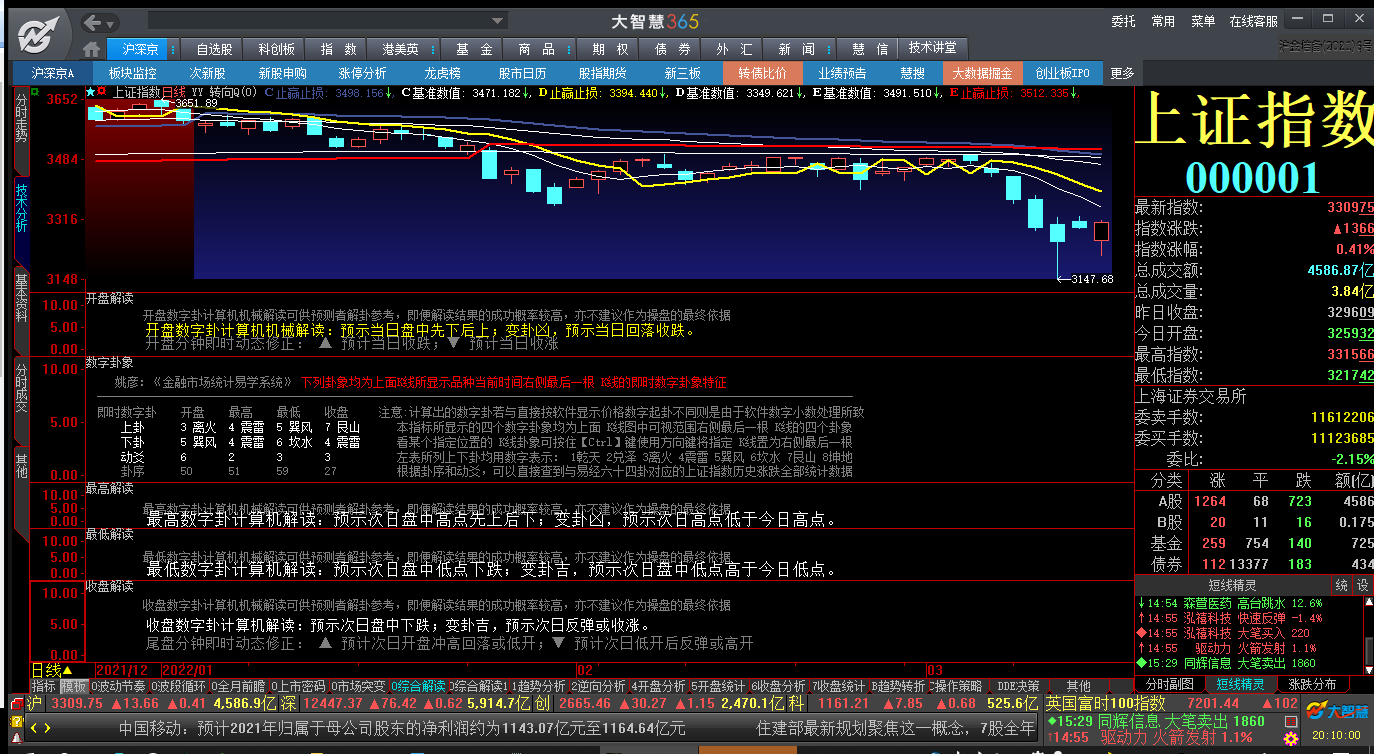Click into the stock code search field
Screen dimensions: 1374x754
click(318, 21)
